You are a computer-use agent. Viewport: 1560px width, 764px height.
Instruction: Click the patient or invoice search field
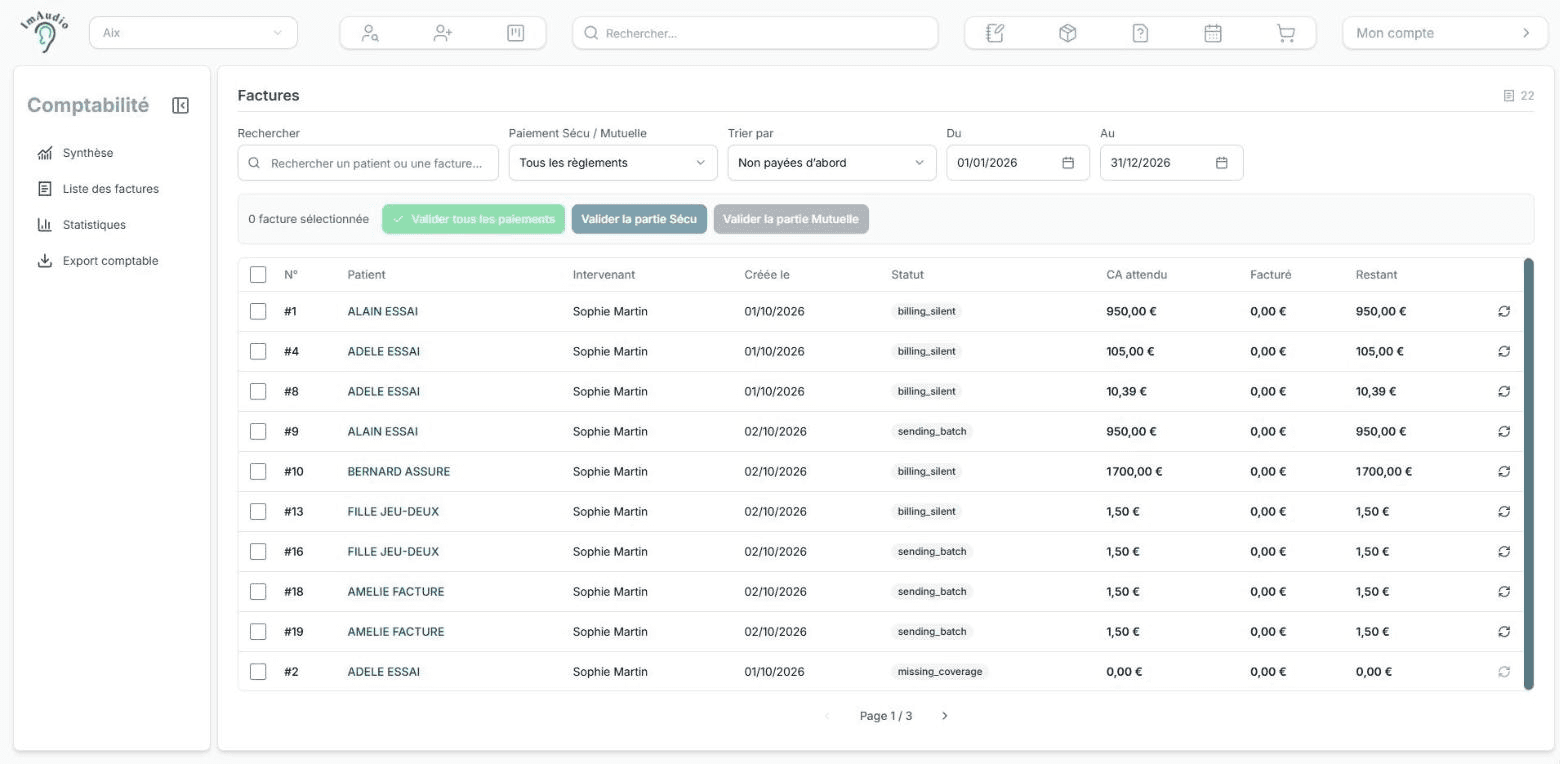(368, 163)
